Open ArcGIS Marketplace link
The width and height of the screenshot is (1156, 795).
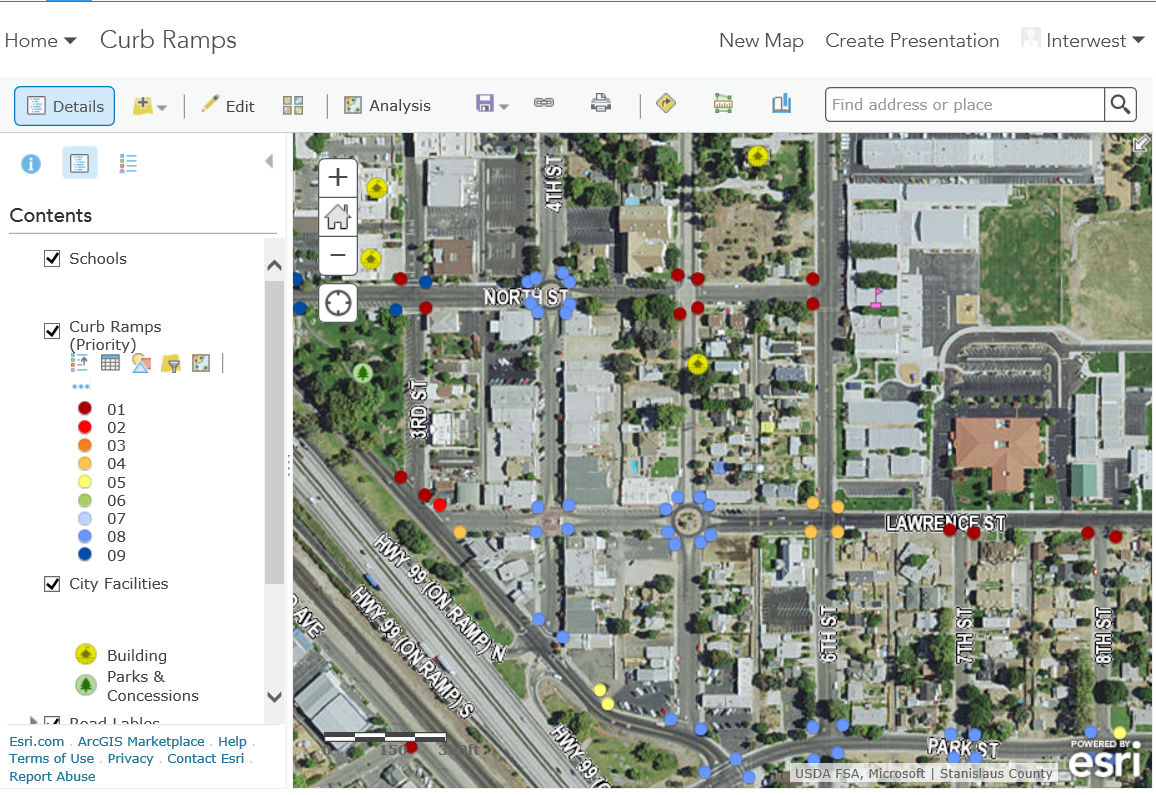tap(141, 741)
